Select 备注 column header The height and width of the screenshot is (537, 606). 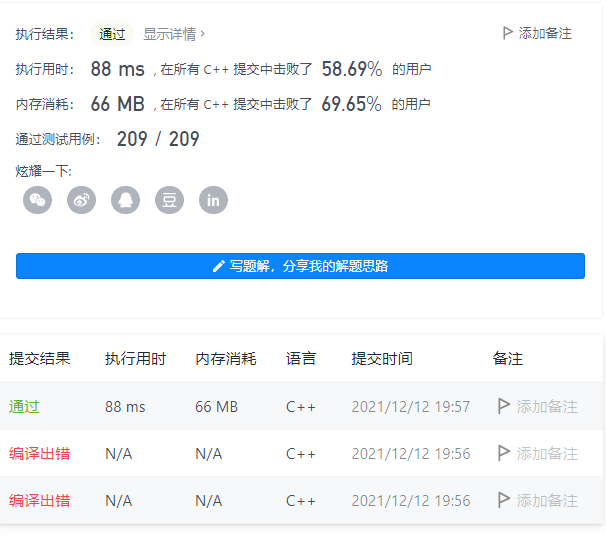click(508, 358)
